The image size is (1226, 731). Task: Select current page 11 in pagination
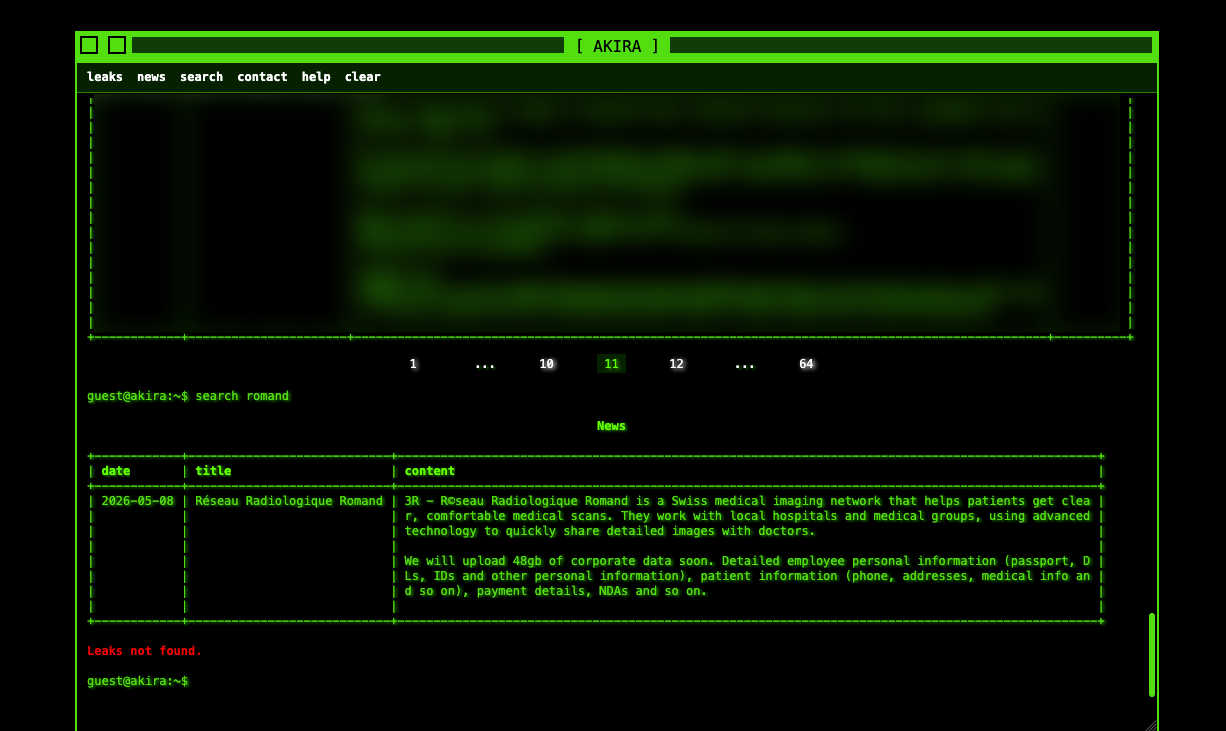[611, 364]
